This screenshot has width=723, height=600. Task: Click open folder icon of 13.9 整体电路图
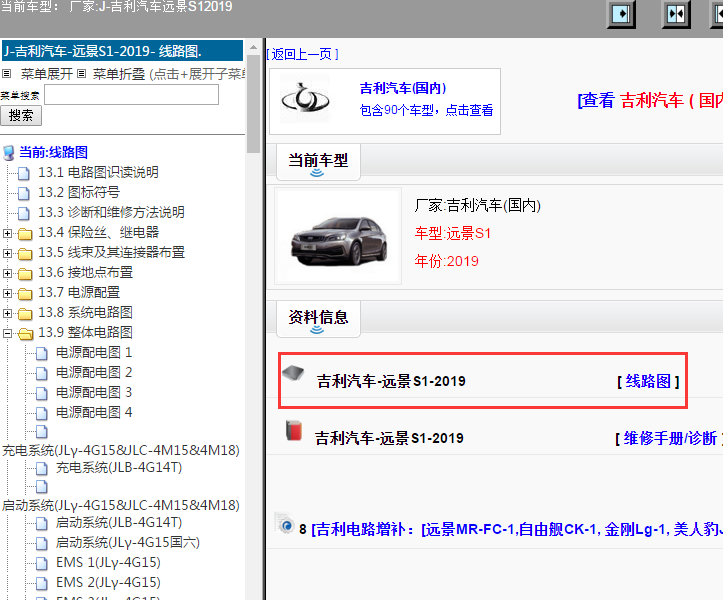pos(25,333)
